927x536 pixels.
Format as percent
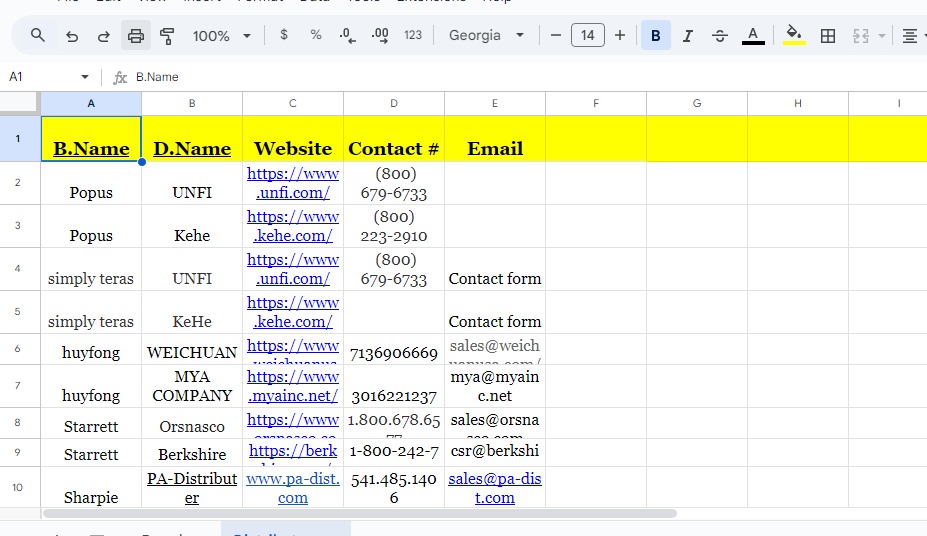click(x=316, y=35)
